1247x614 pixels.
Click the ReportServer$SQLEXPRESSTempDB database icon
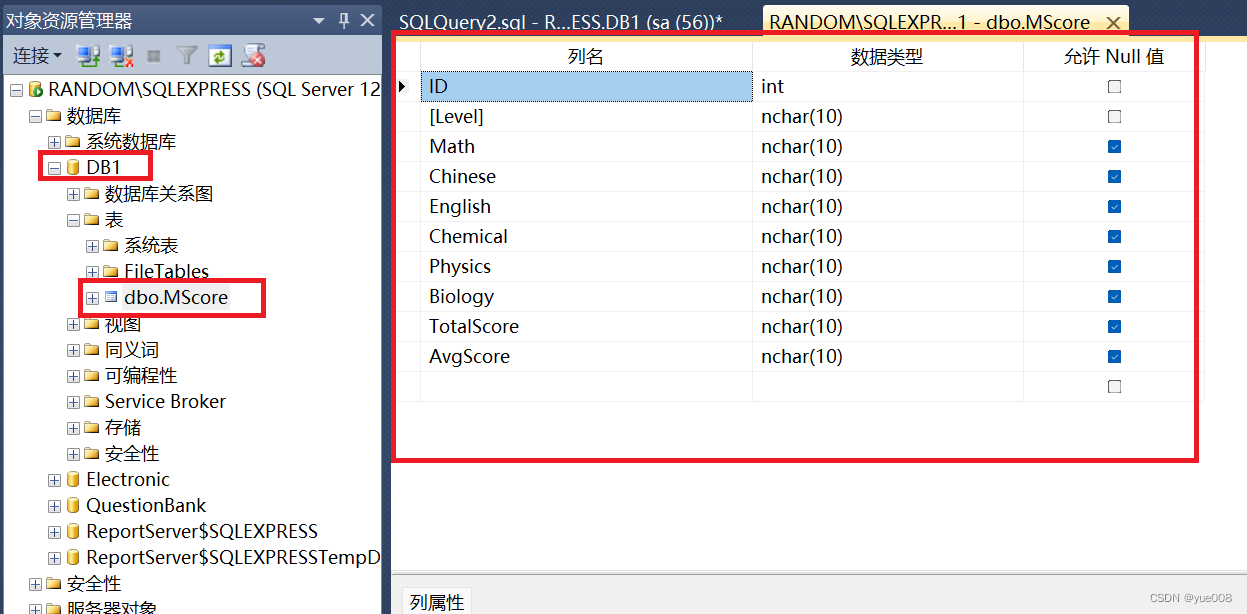pyautogui.click(x=73, y=557)
